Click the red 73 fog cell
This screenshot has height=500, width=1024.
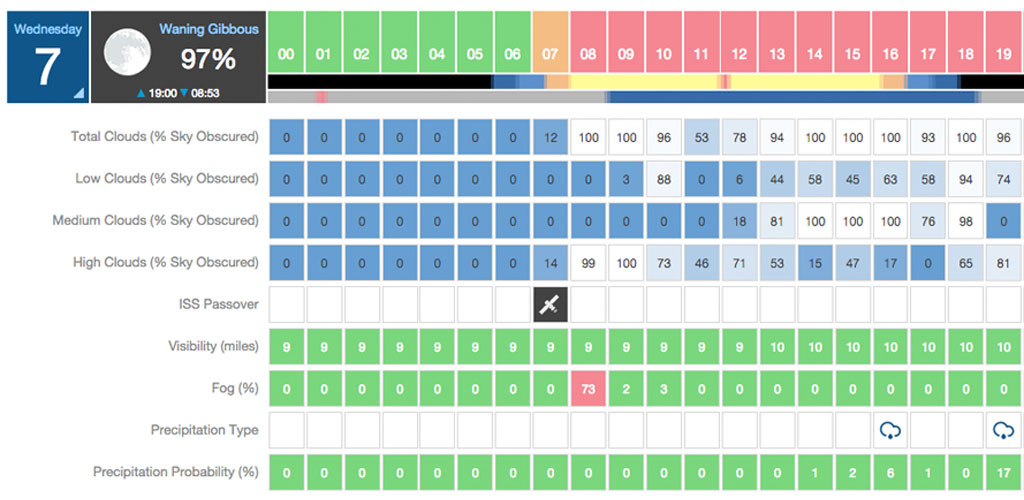point(588,388)
